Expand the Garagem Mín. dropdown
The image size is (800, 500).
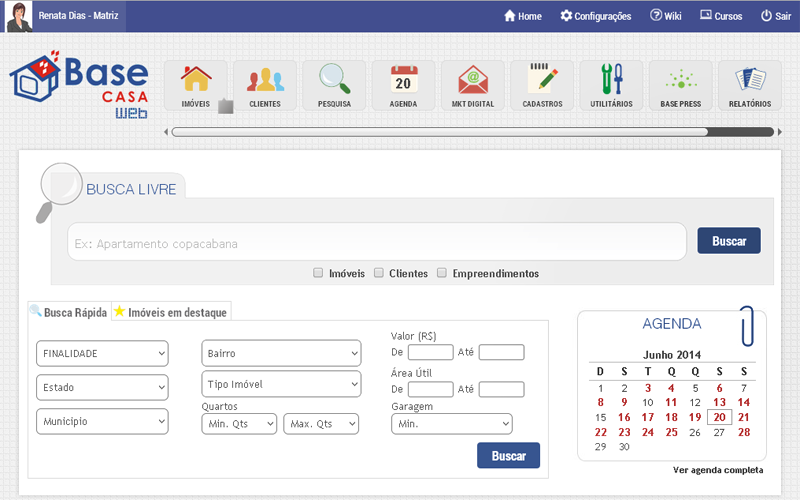(x=451, y=424)
